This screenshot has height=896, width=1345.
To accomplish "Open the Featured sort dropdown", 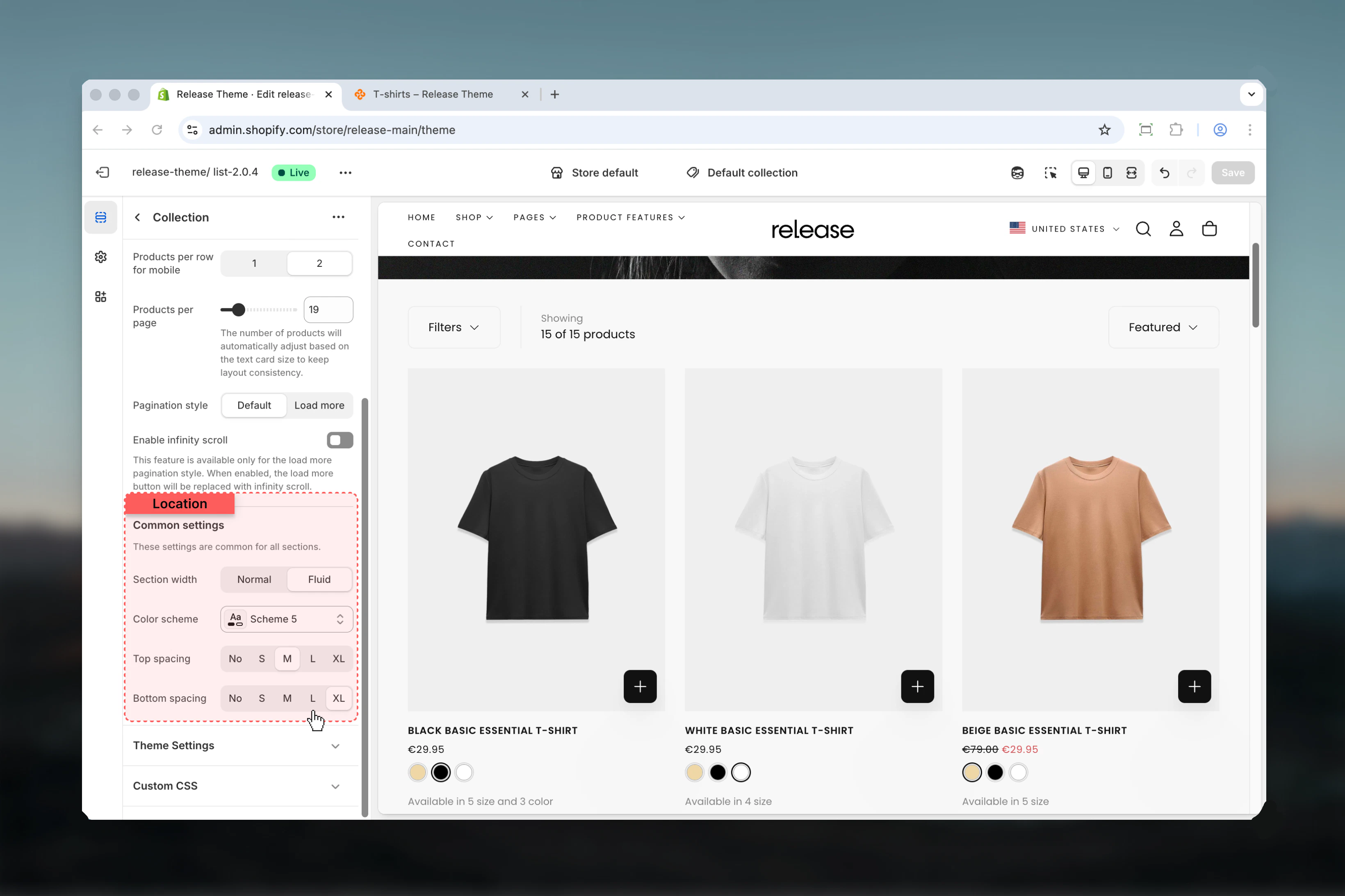I will [1163, 327].
